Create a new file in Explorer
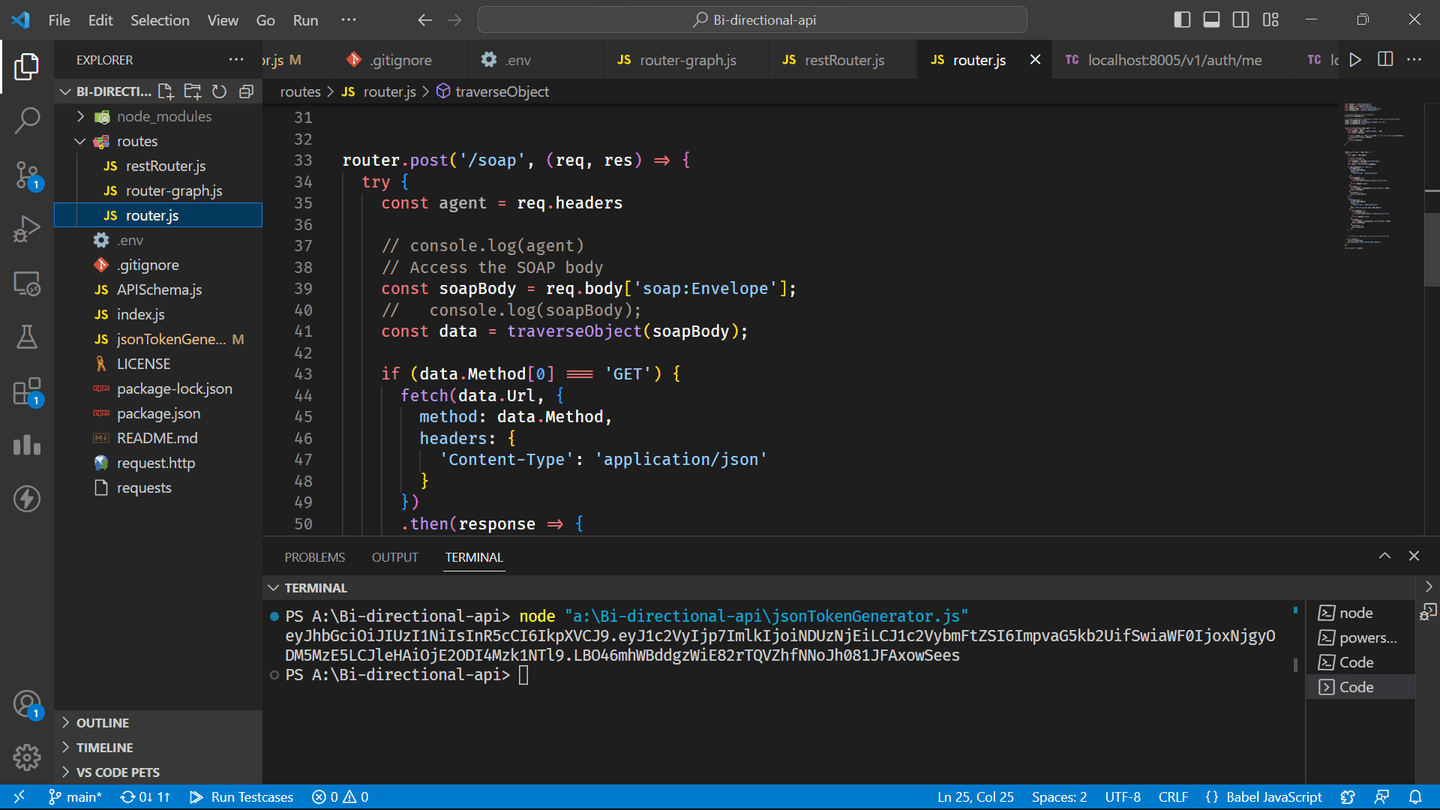This screenshot has width=1440, height=810. click(x=166, y=91)
